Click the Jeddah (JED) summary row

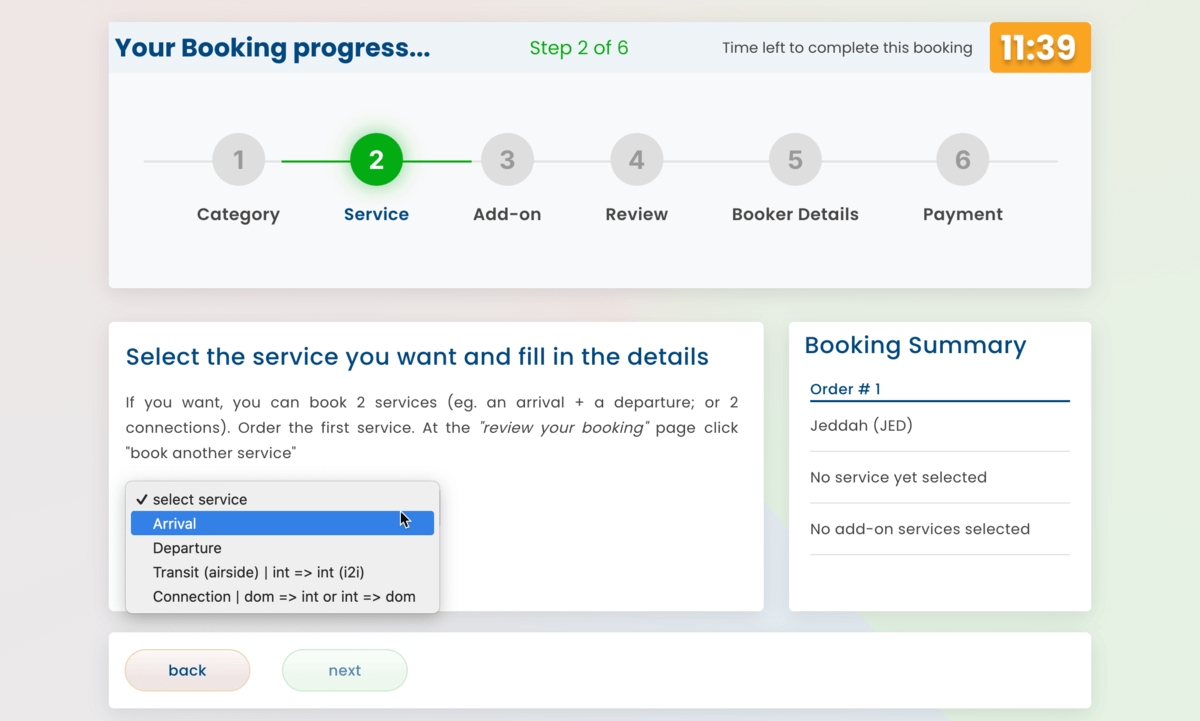point(861,426)
